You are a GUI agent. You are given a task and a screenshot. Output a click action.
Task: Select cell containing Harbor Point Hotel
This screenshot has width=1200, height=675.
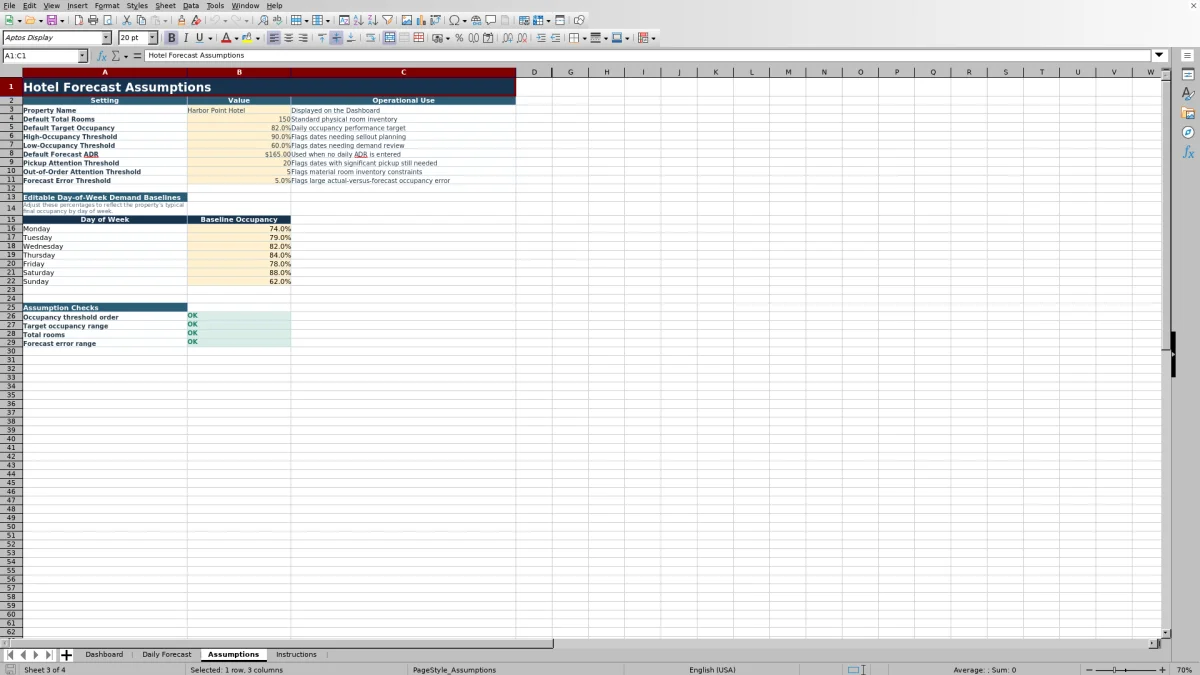tap(239, 111)
